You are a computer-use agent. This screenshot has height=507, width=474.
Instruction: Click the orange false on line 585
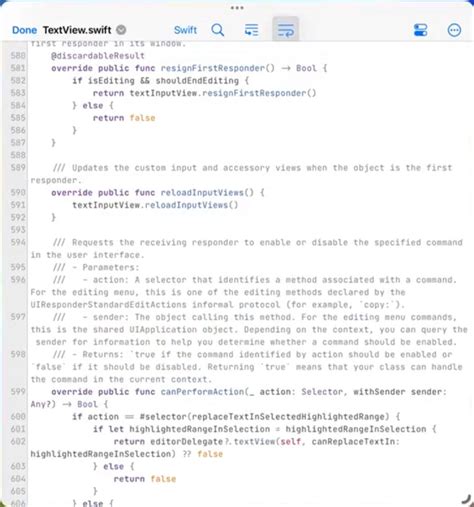tap(142, 118)
